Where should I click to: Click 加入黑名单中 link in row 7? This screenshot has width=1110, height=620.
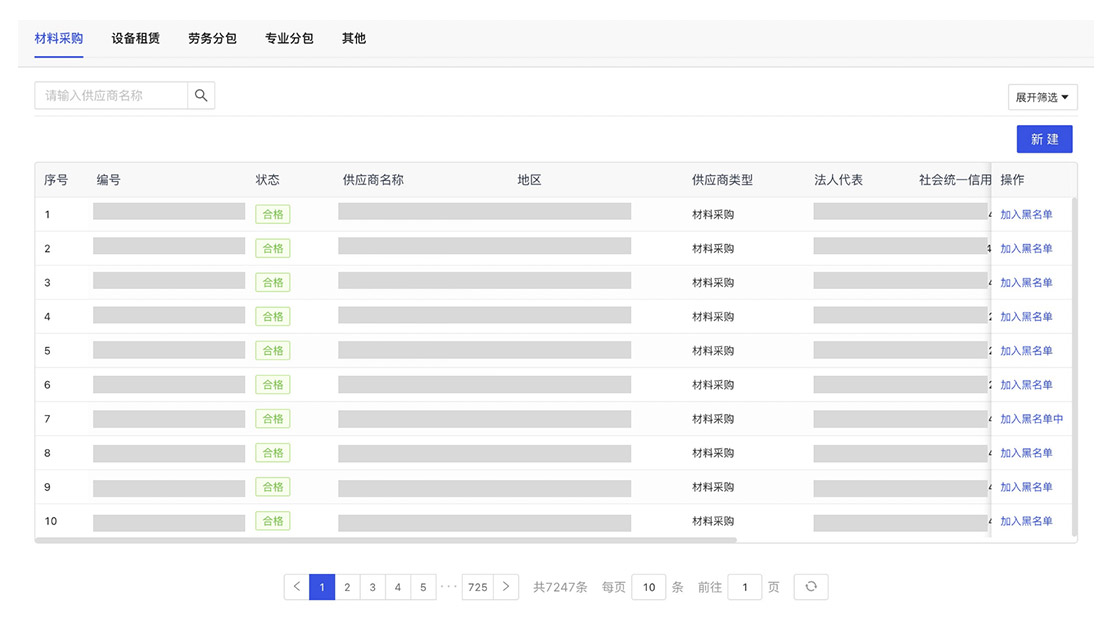coord(1031,419)
